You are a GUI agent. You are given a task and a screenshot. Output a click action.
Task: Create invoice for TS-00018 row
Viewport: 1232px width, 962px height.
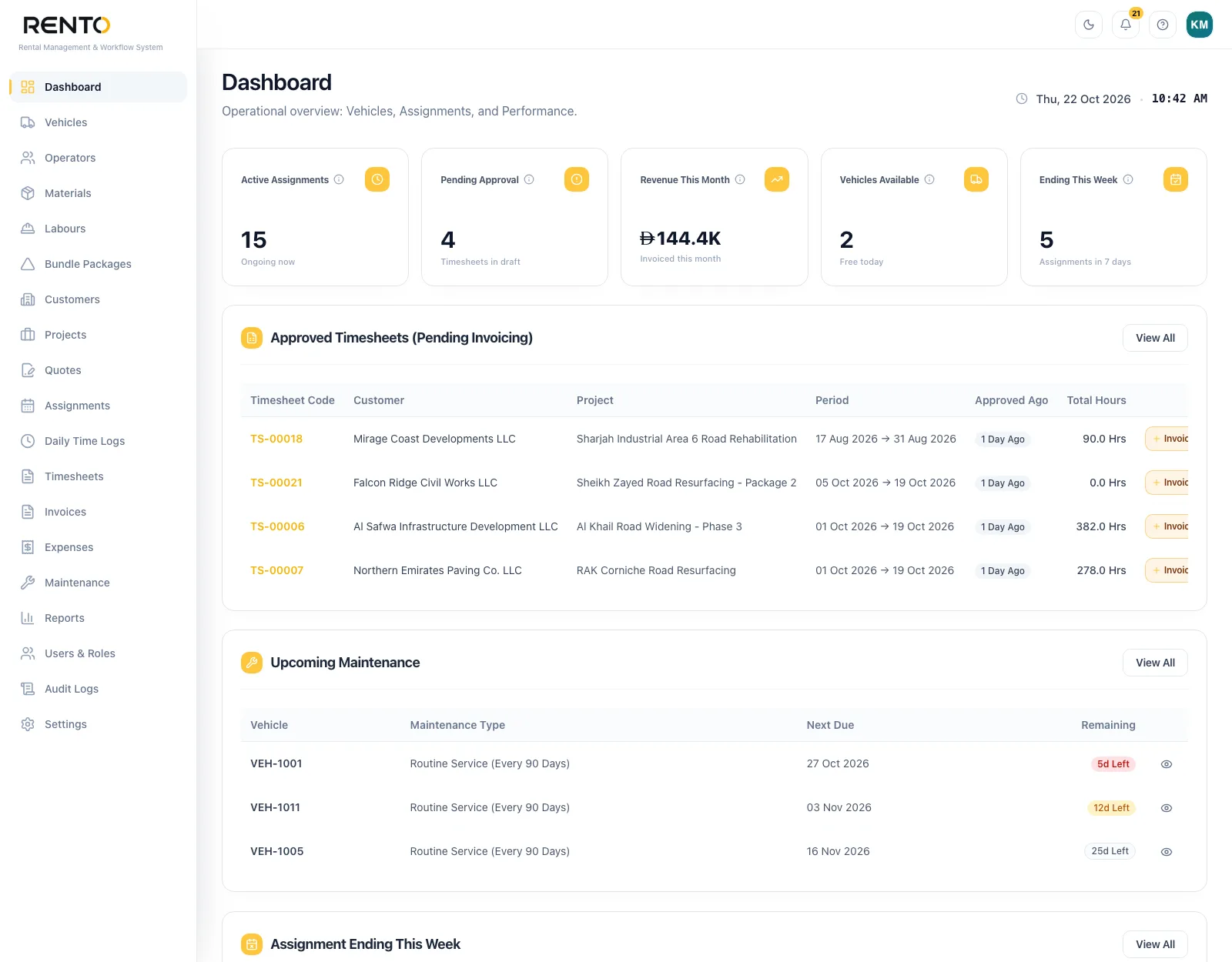click(1167, 439)
